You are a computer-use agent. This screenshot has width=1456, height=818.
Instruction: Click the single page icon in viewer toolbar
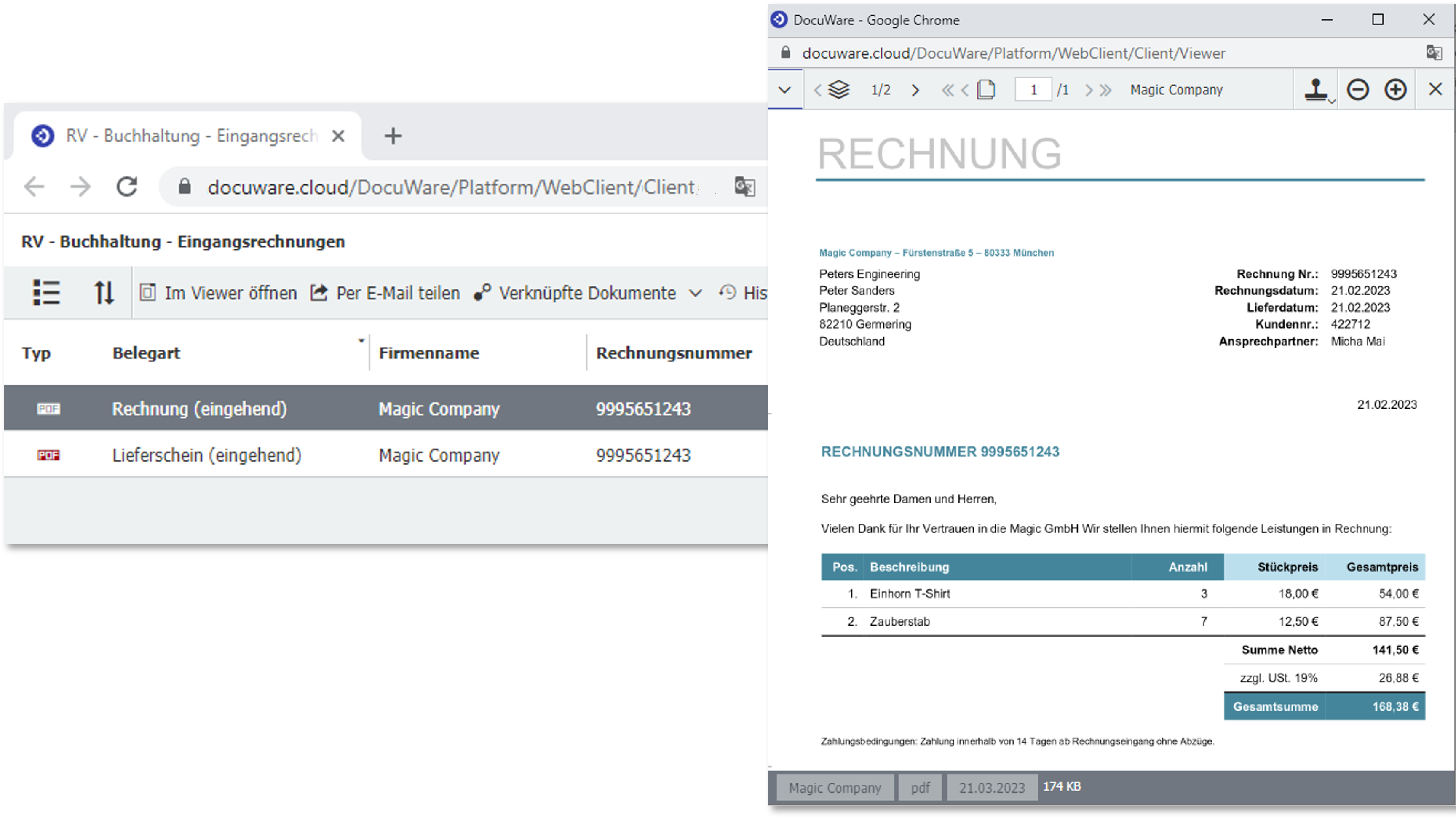[986, 89]
